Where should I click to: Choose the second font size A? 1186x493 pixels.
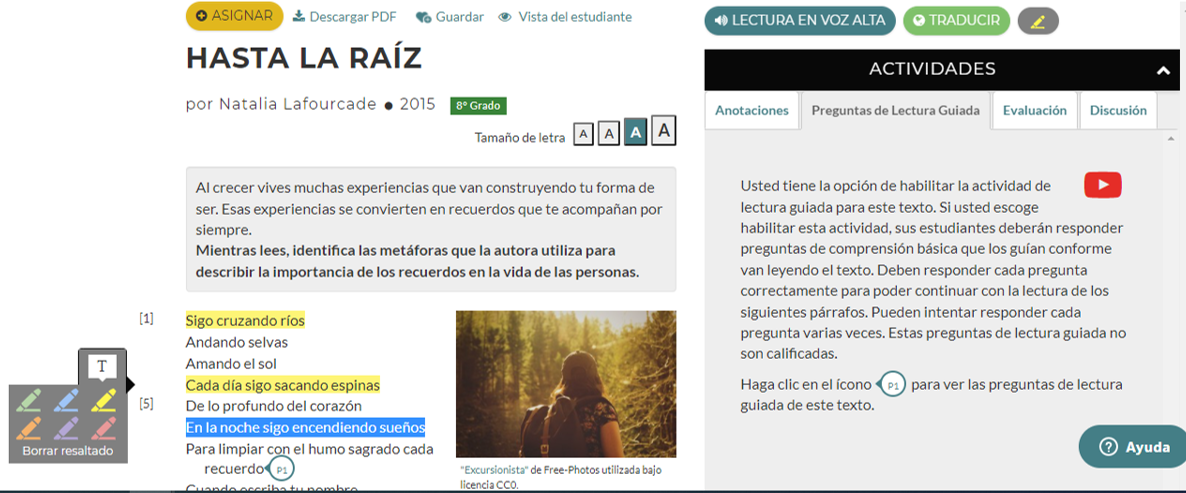(609, 135)
